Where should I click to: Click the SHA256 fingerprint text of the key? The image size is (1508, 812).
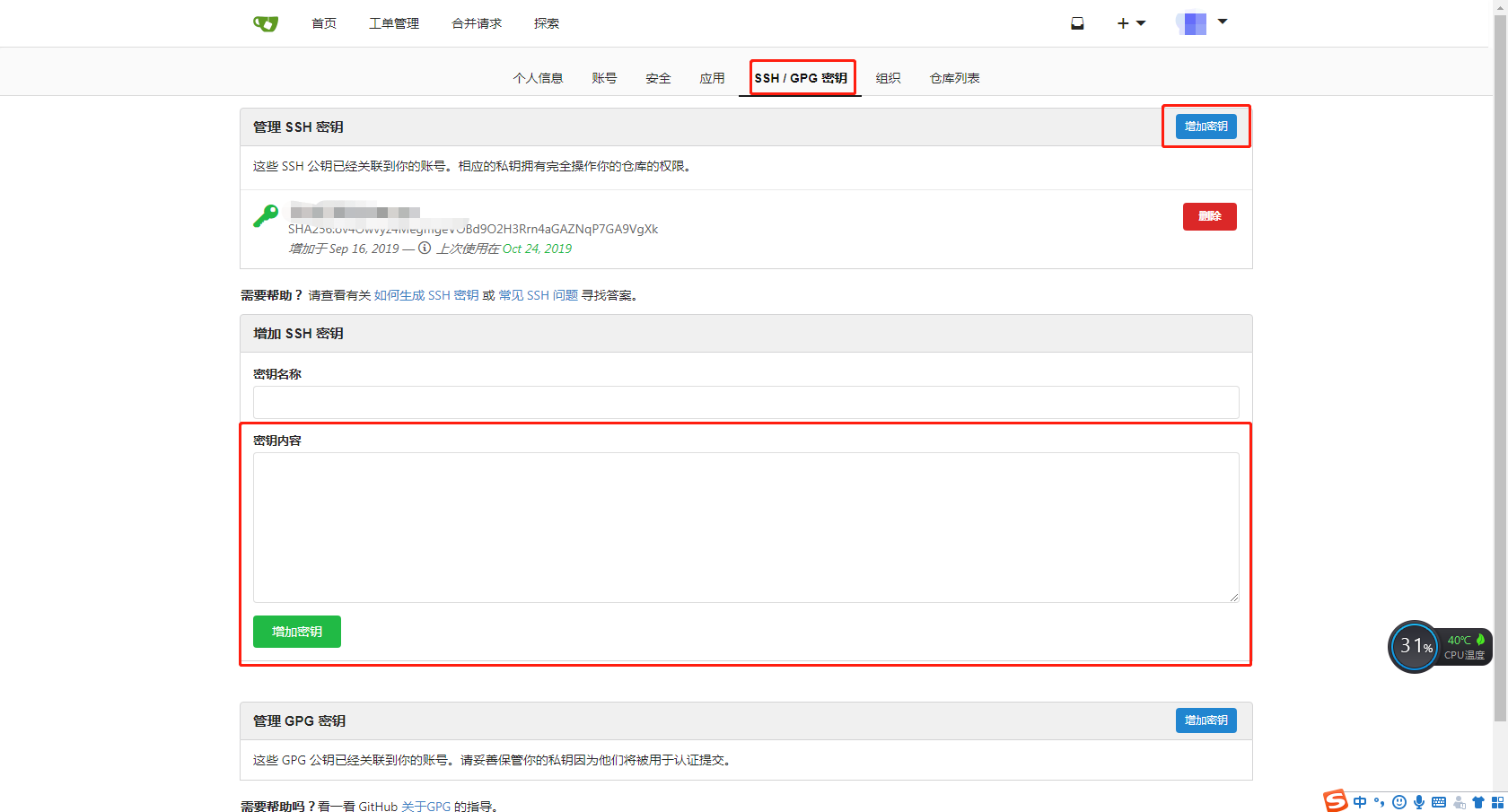(x=473, y=229)
